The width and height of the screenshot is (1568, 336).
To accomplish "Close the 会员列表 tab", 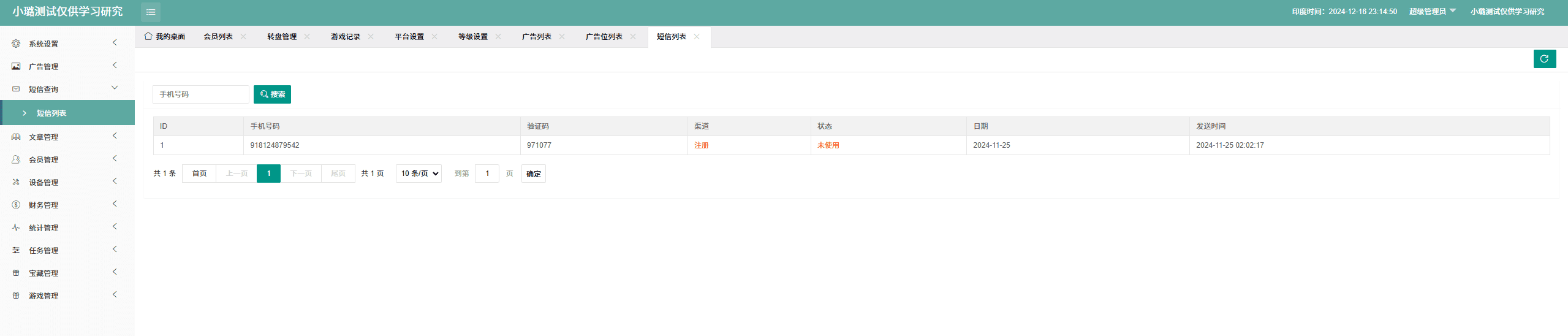I will coord(243,37).
